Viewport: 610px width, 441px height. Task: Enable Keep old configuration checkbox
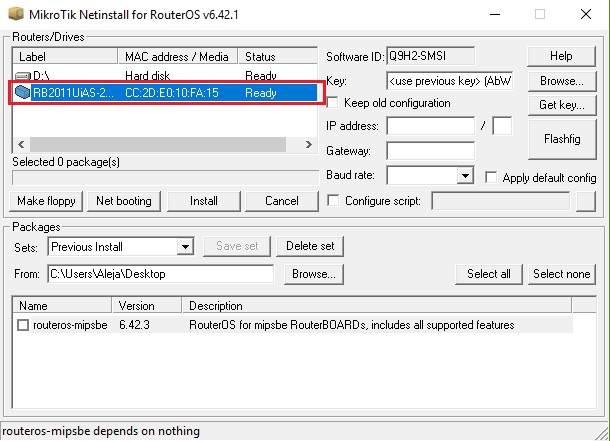(x=332, y=103)
